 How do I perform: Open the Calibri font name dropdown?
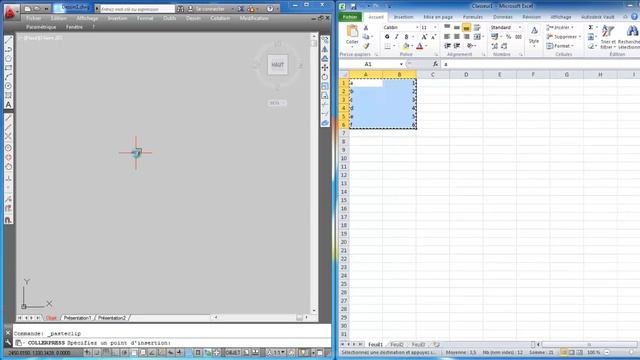pos(417,27)
